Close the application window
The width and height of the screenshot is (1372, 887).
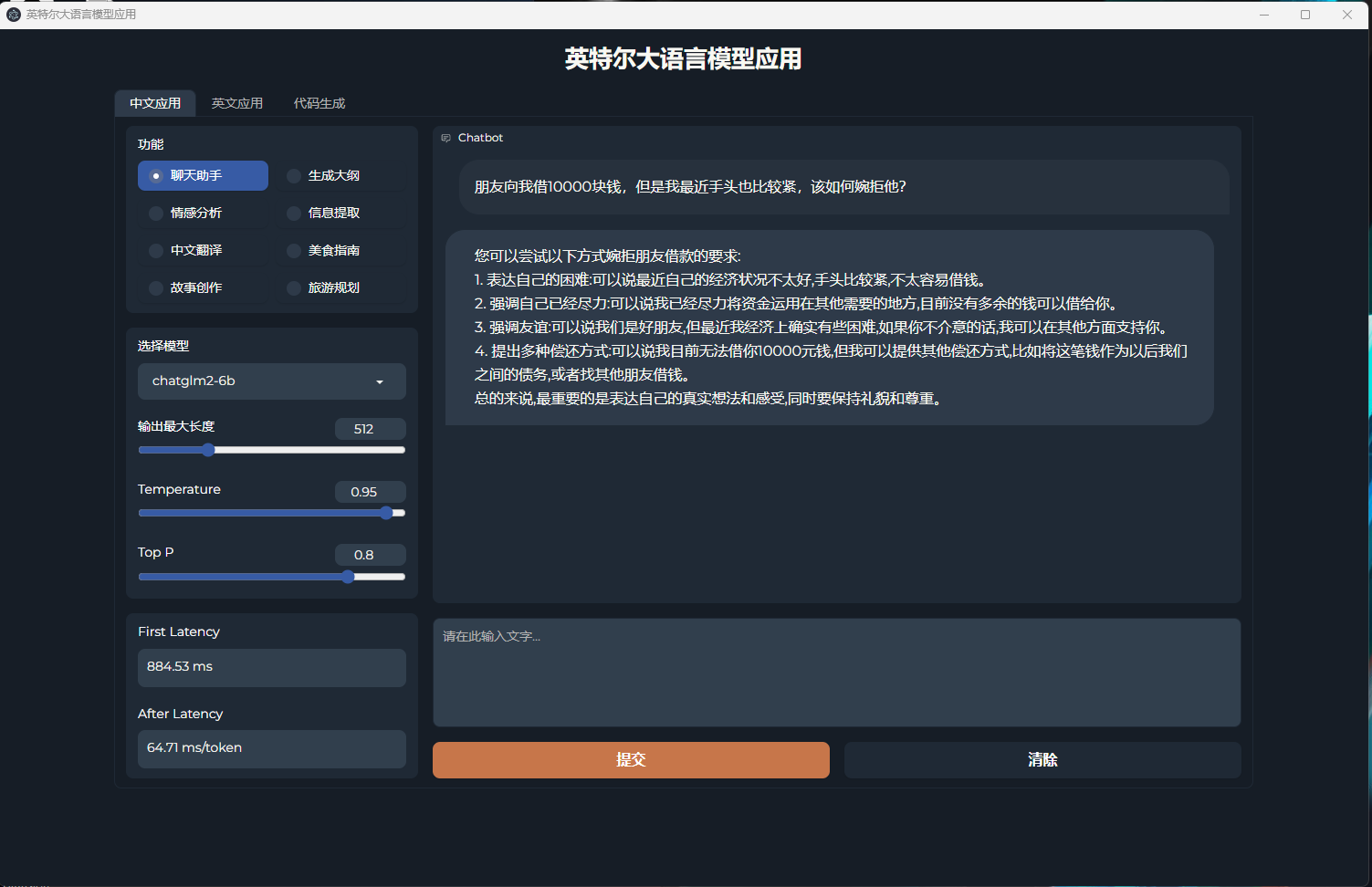point(1347,15)
